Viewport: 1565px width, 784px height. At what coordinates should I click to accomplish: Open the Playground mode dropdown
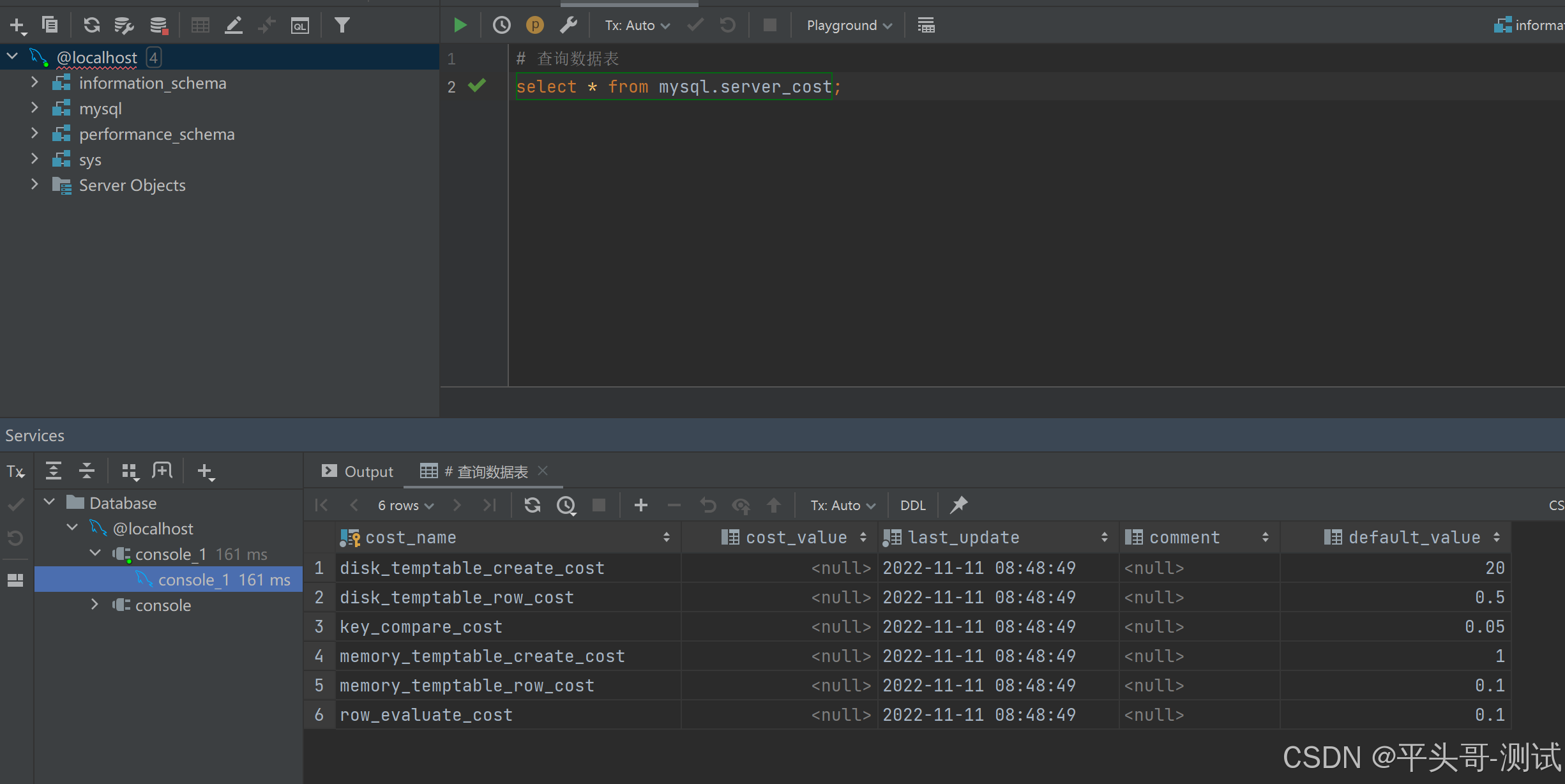849,26
